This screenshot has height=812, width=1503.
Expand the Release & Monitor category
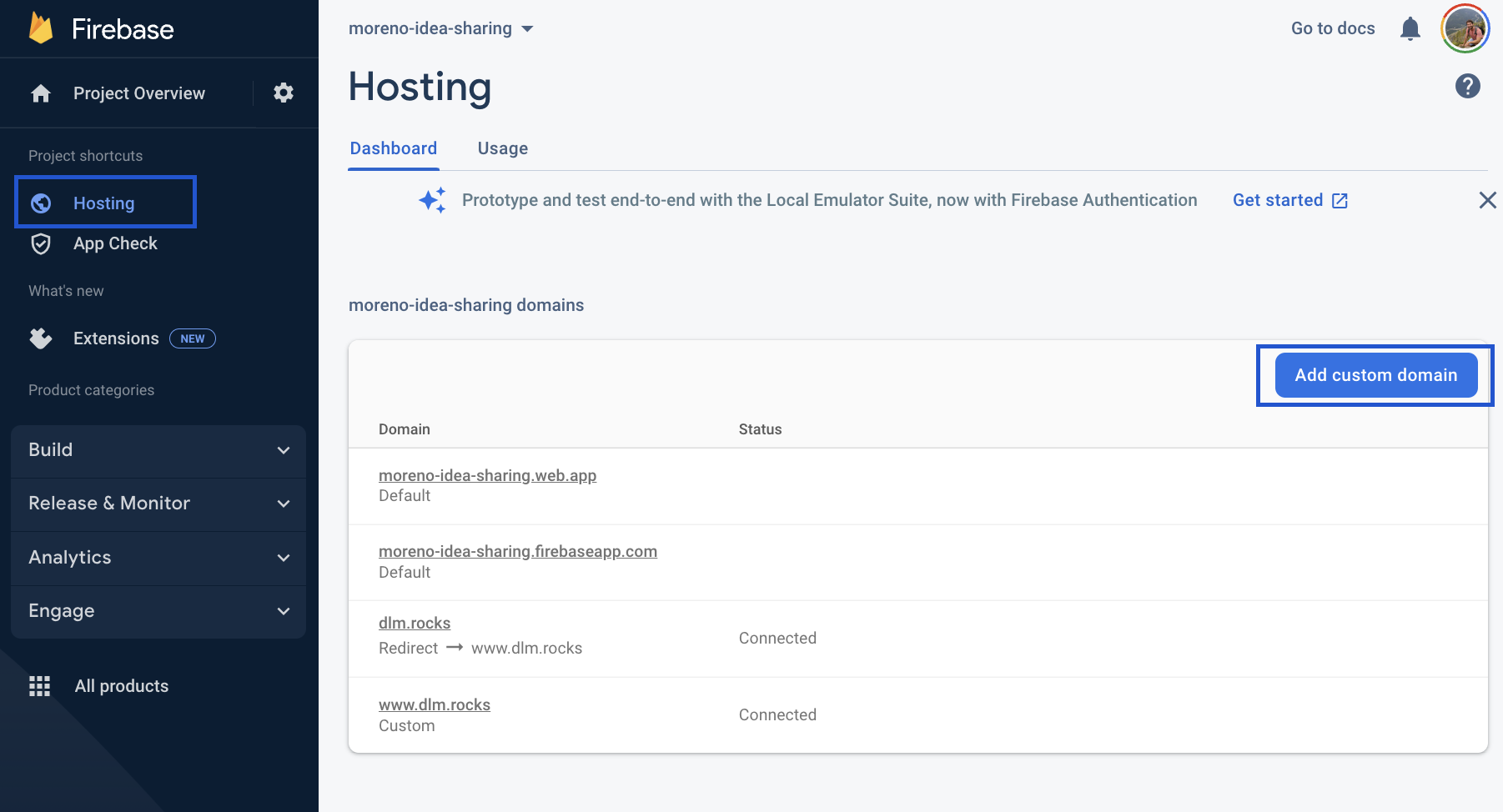click(x=158, y=504)
